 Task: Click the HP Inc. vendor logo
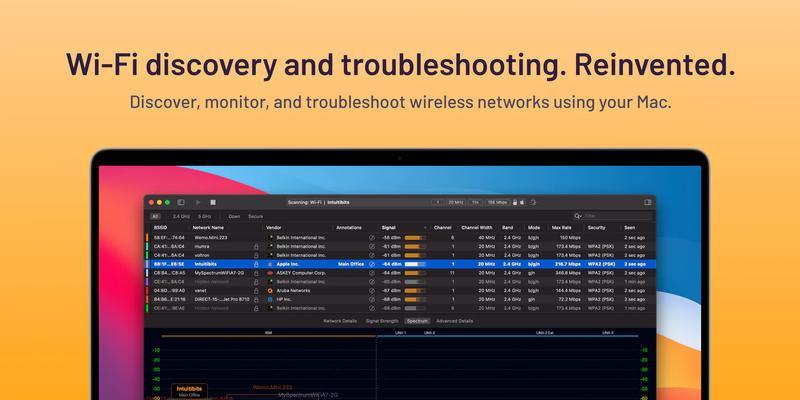click(270, 299)
